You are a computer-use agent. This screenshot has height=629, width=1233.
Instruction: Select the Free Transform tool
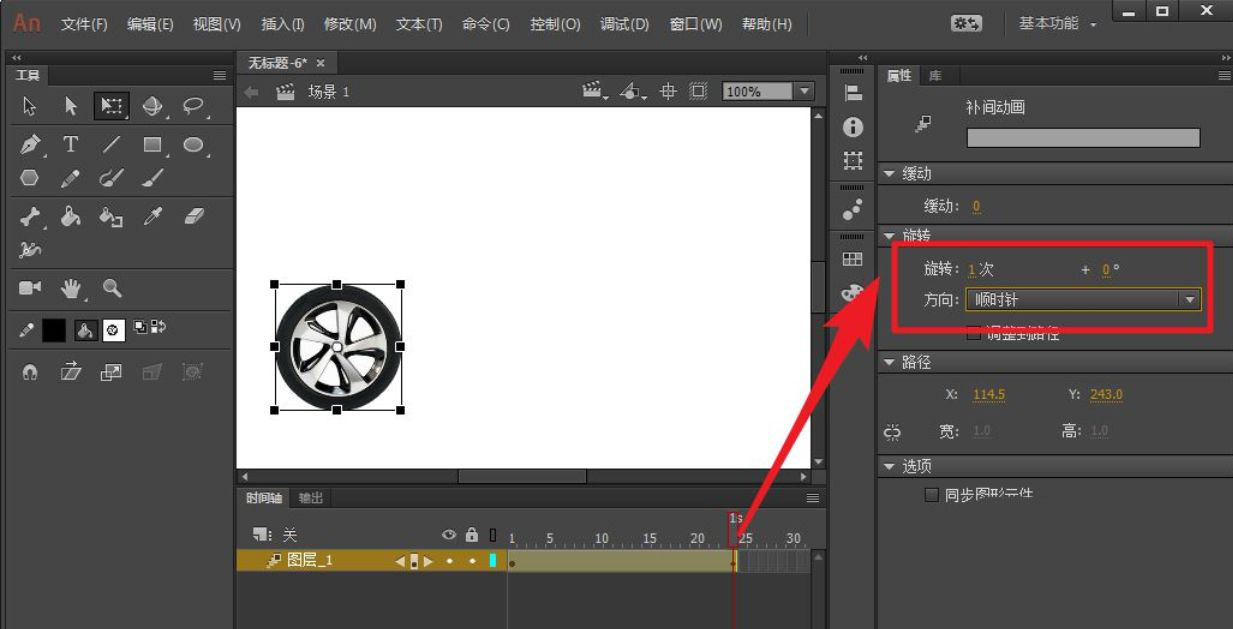point(111,106)
